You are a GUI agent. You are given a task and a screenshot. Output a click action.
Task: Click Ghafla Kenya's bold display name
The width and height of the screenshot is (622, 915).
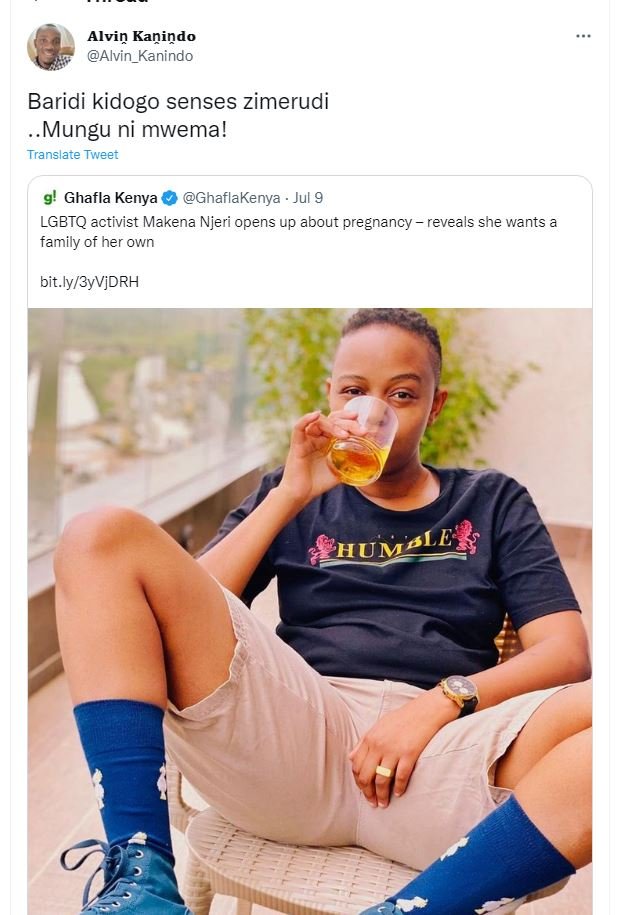[112, 194]
